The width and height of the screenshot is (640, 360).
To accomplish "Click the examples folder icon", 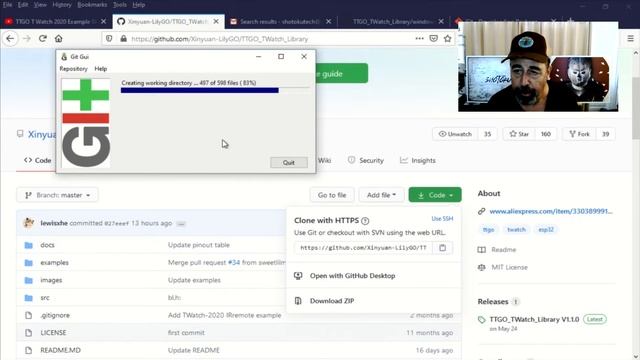I will 29,263.
